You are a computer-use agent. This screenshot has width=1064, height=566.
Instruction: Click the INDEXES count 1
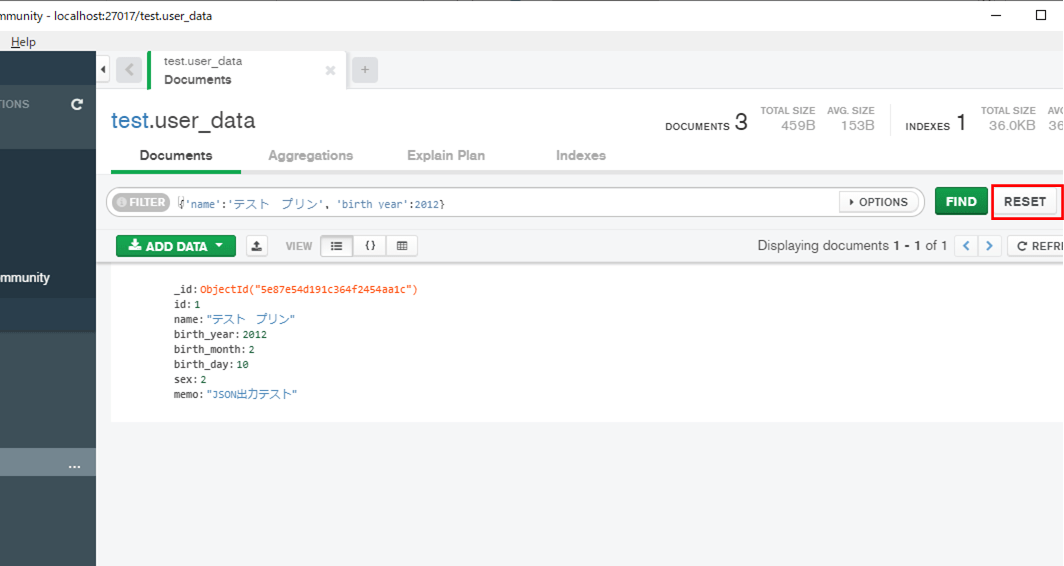click(961, 122)
